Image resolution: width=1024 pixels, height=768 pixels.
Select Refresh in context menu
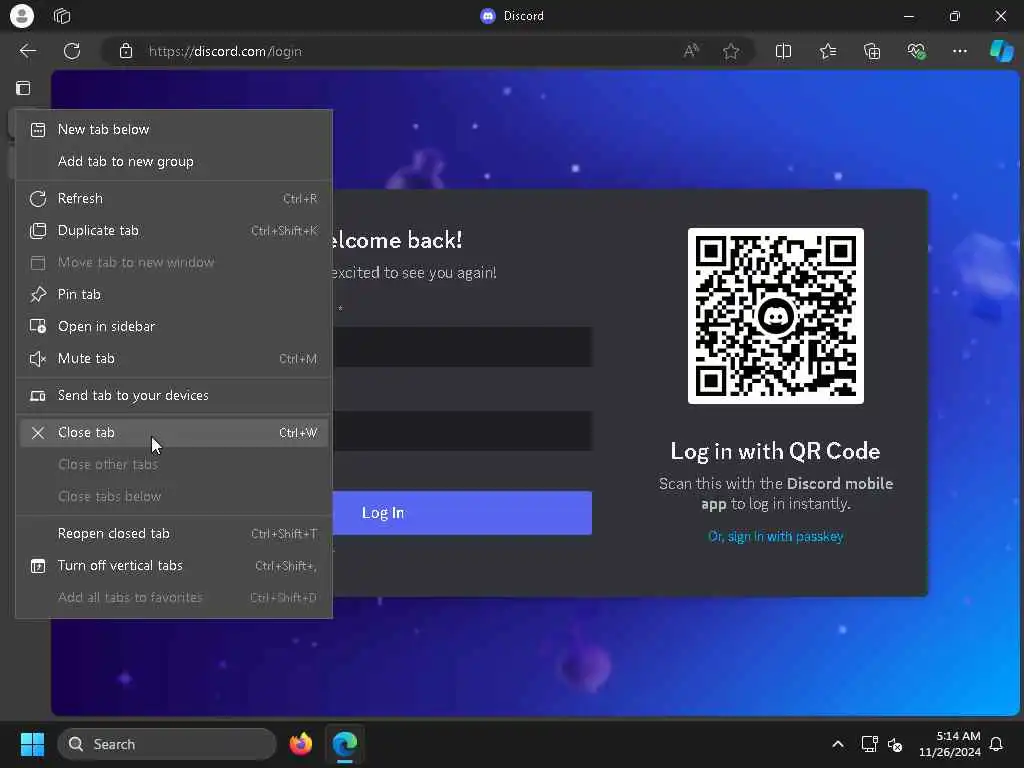[174, 199]
